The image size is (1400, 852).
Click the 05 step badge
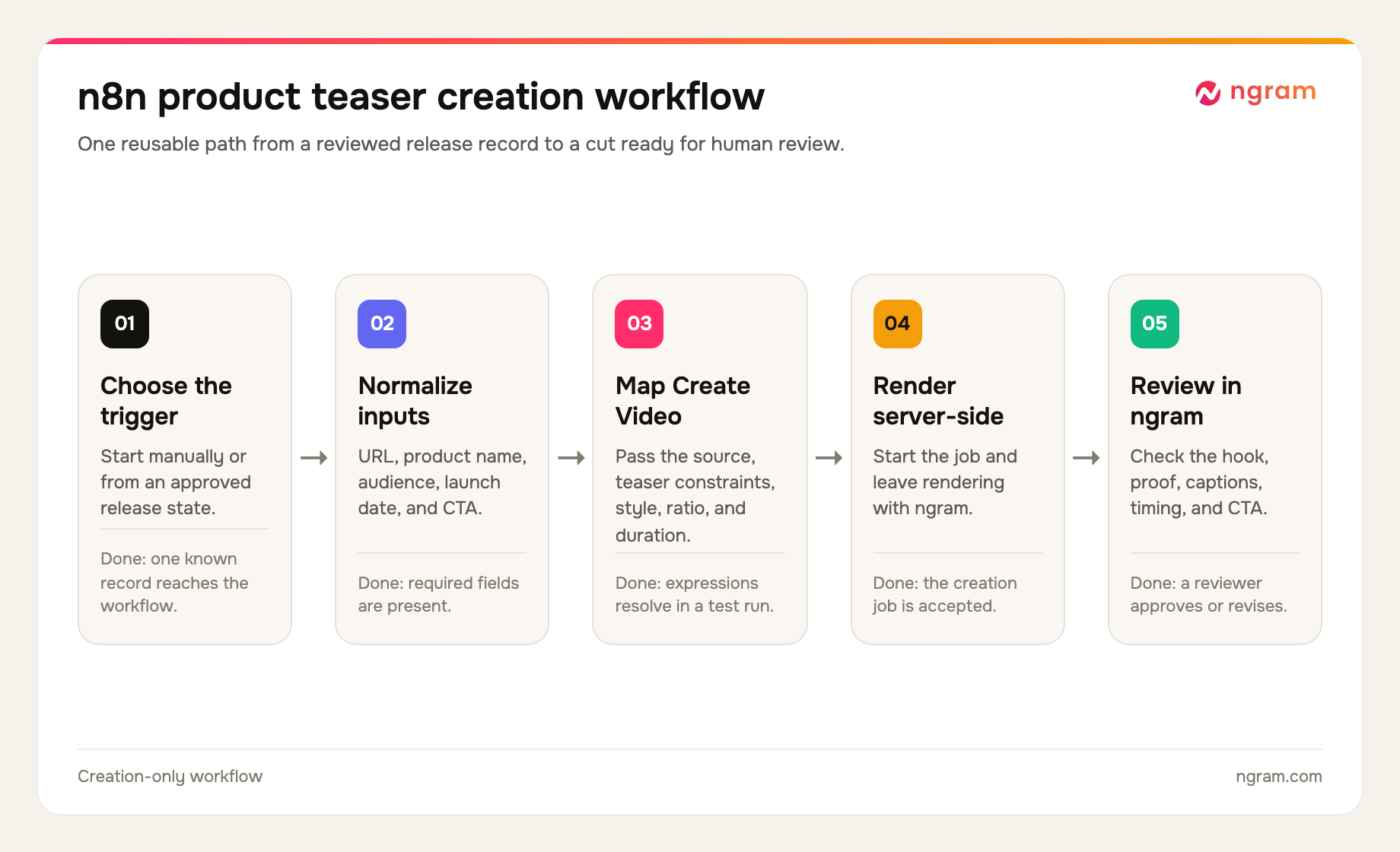[x=1155, y=324]
